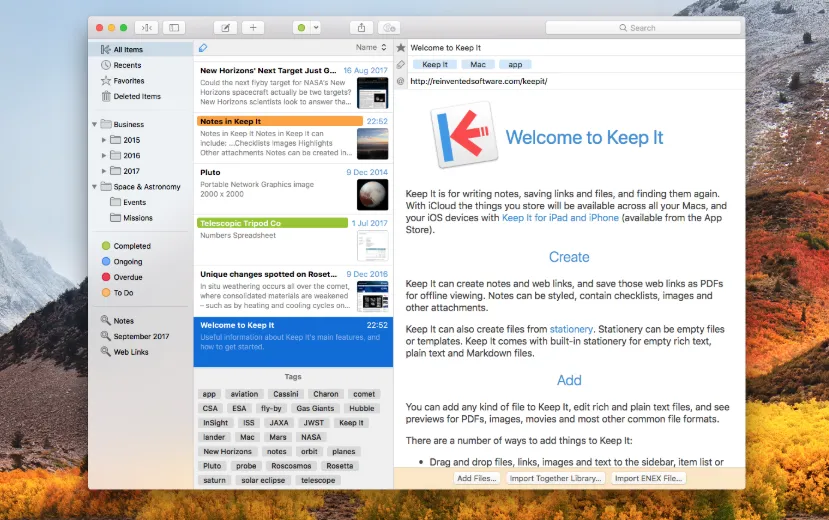
Task: Click Import ENEX File... button
Action: (648, 478)
